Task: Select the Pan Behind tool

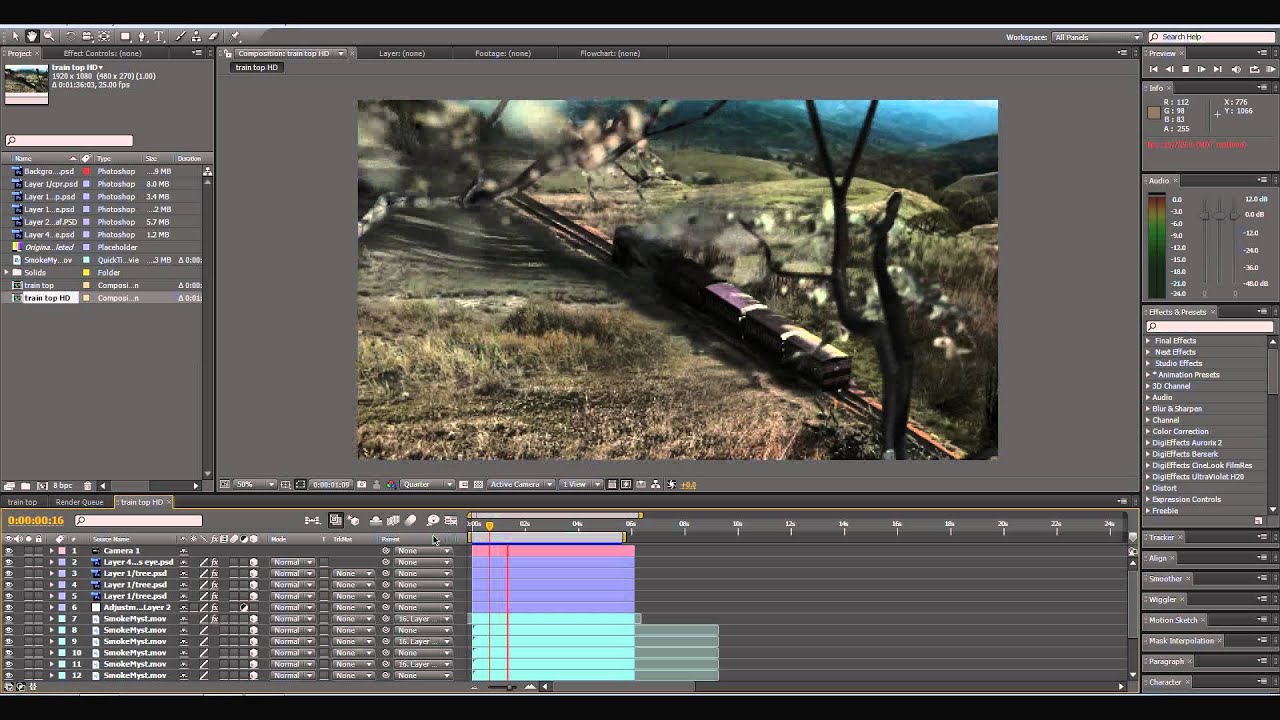Action: (104, 36)
